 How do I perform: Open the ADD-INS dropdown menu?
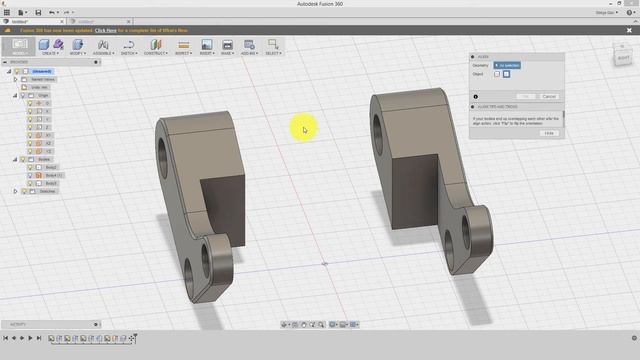click(249, 53)
